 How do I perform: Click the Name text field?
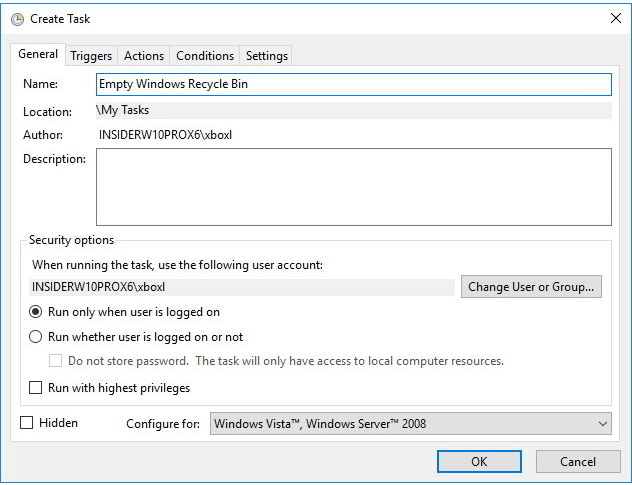(x=353, y=85)
